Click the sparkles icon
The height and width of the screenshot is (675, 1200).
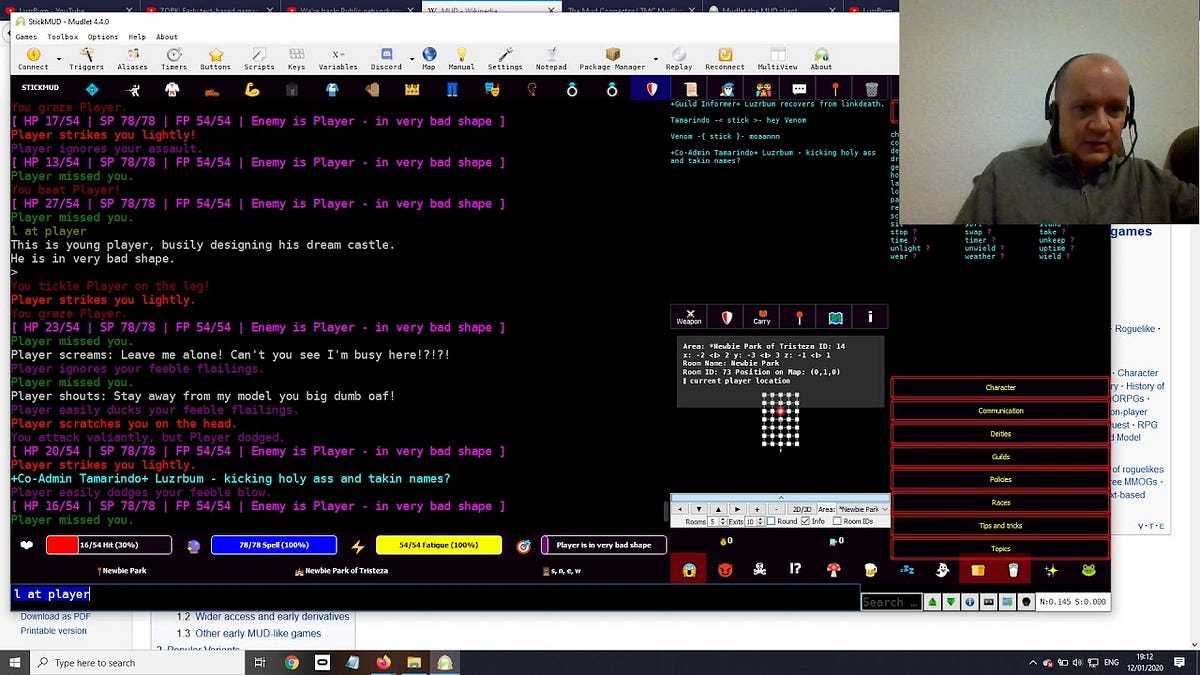(x=1051, y=570)
